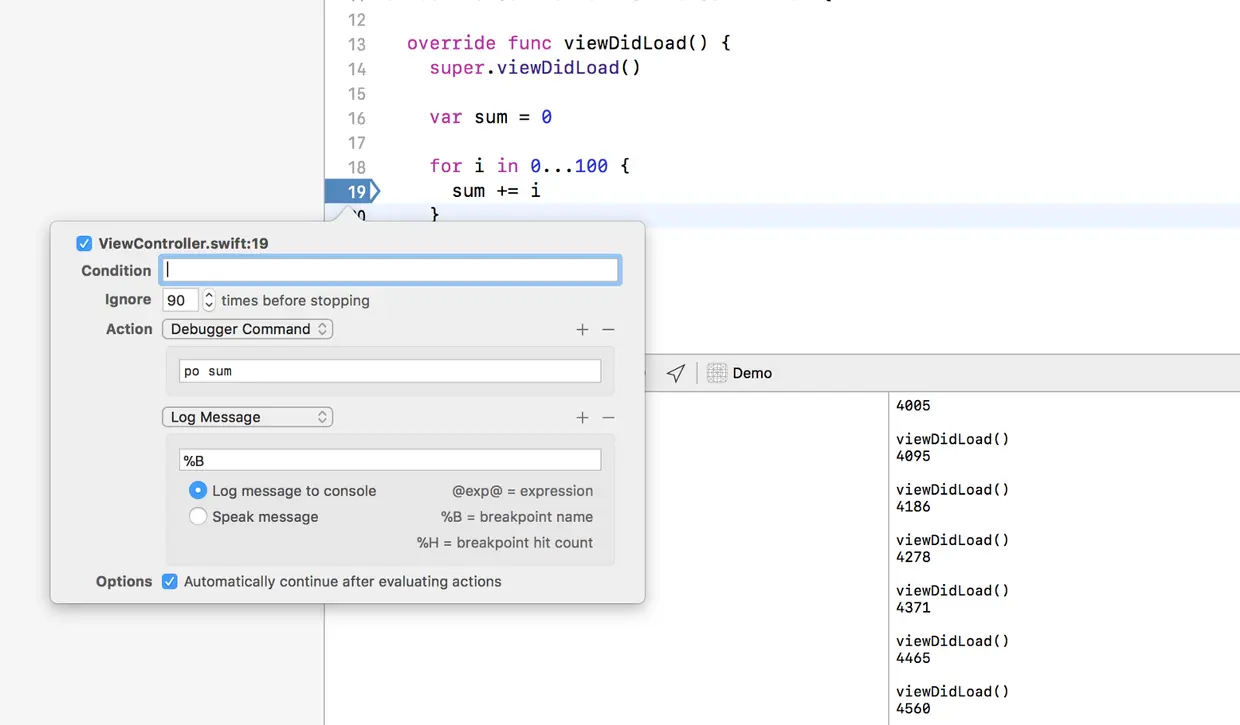Image resolution: width=1240 pixels, height=725 pixels.
Task: Click the debugger command field 'po sum'
Action: 390,371
